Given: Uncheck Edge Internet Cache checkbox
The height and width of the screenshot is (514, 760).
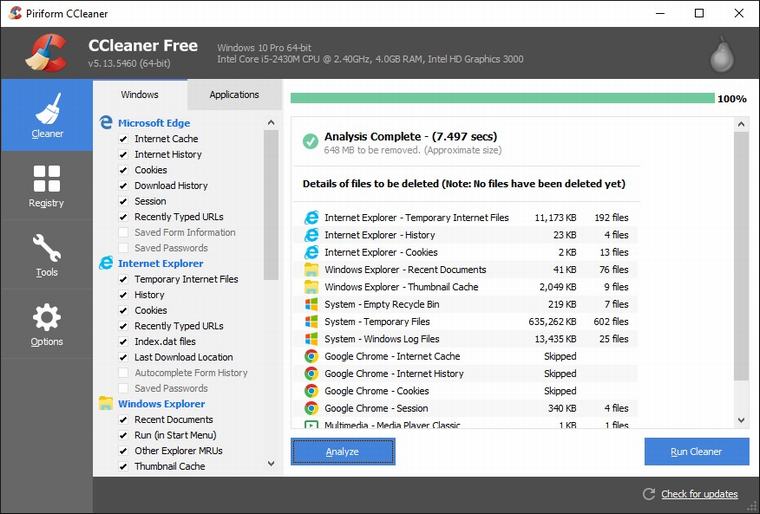Looking at the screenshot, I should 124,139.
